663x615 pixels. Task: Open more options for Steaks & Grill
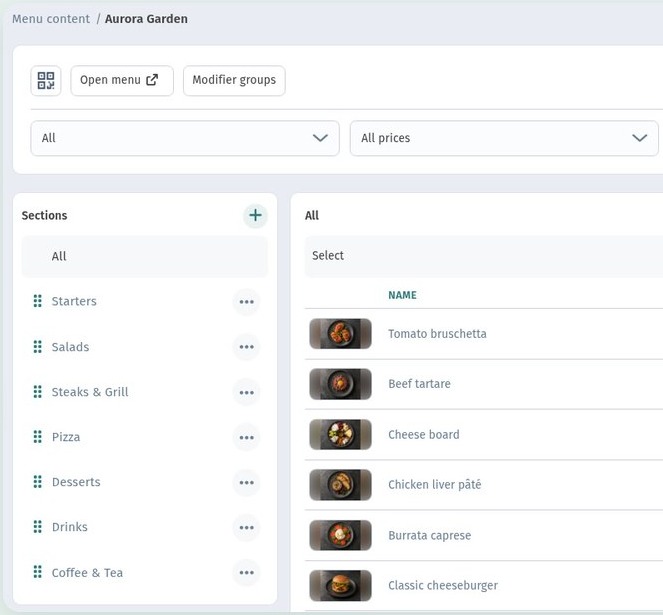(246, 393)
